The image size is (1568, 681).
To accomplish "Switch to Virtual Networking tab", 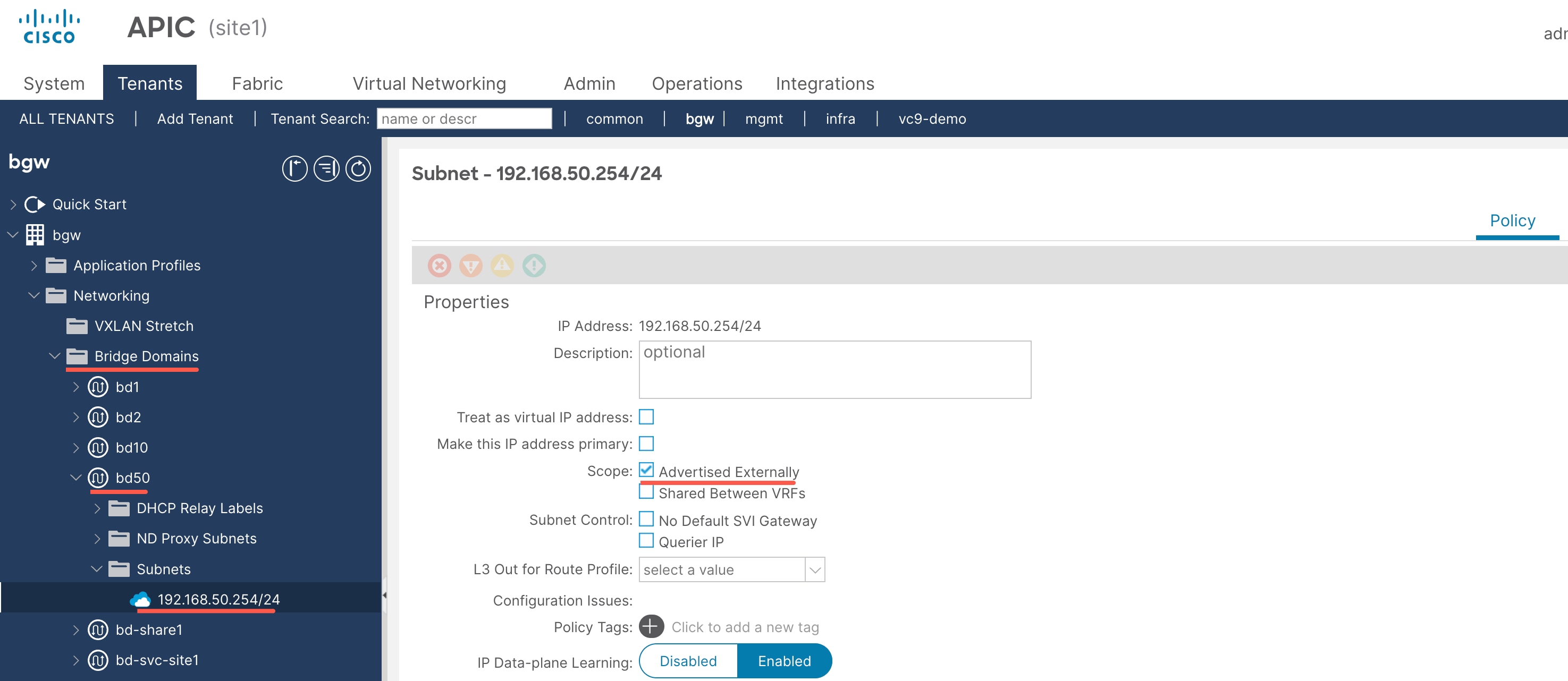I will (x=429, y=83).
